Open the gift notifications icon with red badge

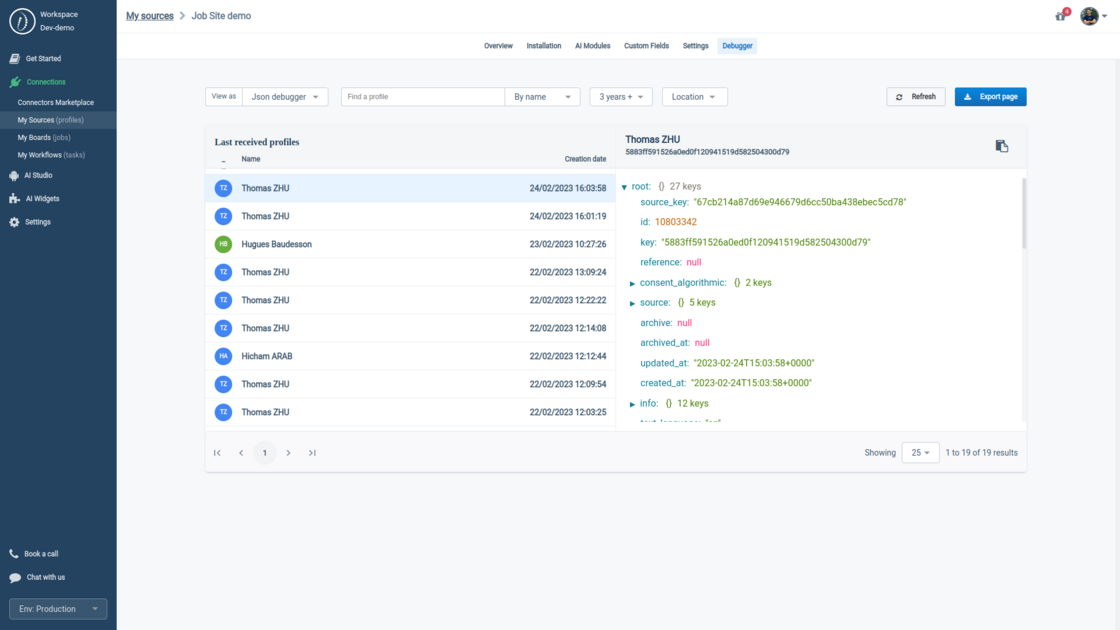[x=1059, y=16]
